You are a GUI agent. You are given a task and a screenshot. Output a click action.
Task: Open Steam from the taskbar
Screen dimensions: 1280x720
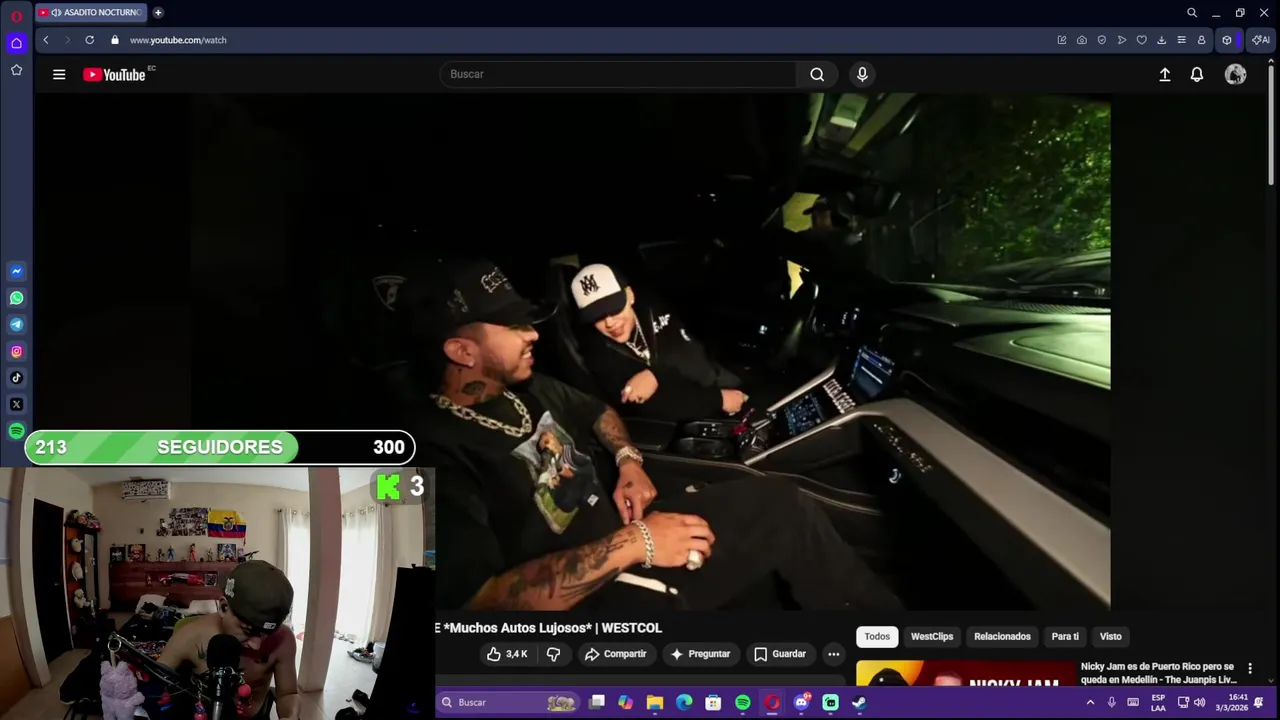[x=859, y=702]
